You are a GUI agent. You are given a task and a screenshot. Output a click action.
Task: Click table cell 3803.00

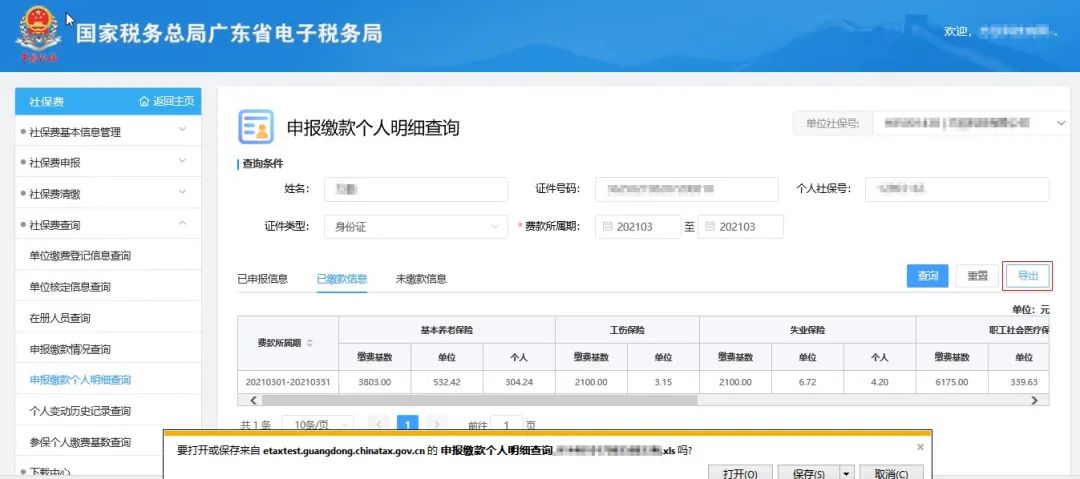tap(375, 382)
